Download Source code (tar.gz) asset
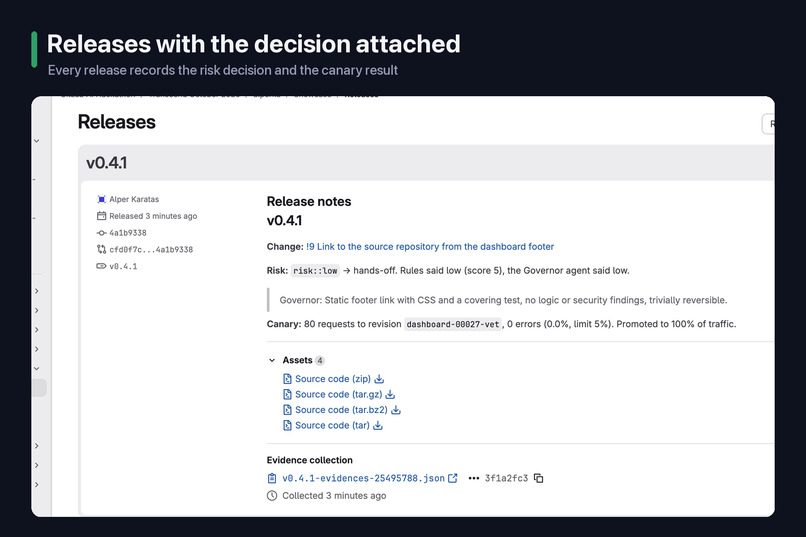 (338, 394)
